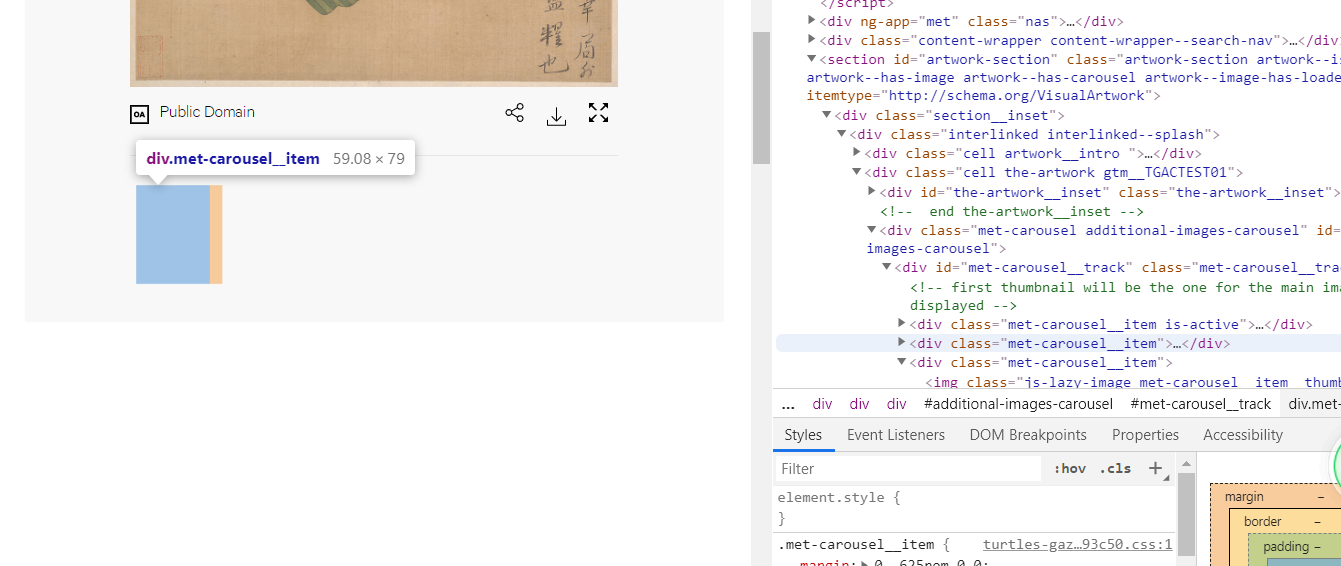Screen dimensions: 1341x566
Task: Expand the the-artwork__inset div node
Action: [872, 192]
